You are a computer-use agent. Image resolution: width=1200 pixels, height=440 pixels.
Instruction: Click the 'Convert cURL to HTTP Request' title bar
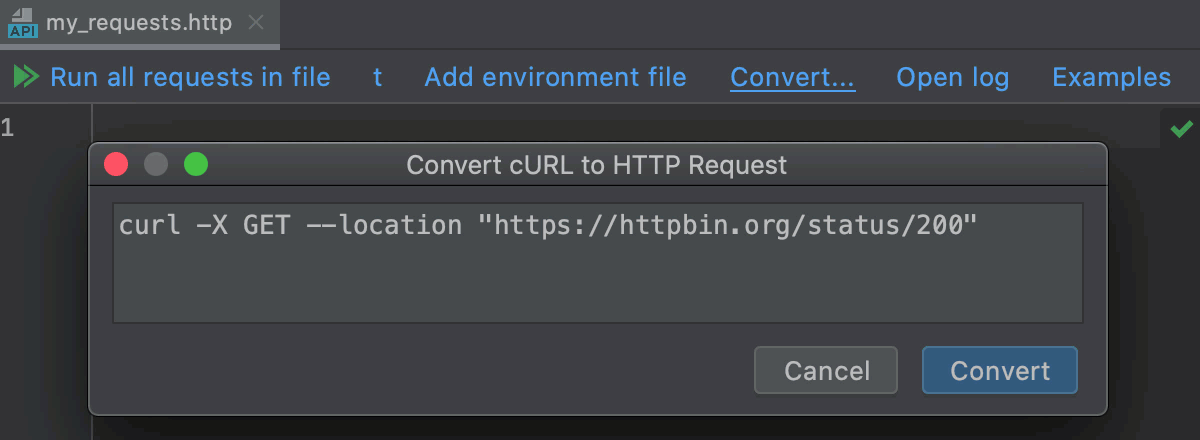click(597, 164)
